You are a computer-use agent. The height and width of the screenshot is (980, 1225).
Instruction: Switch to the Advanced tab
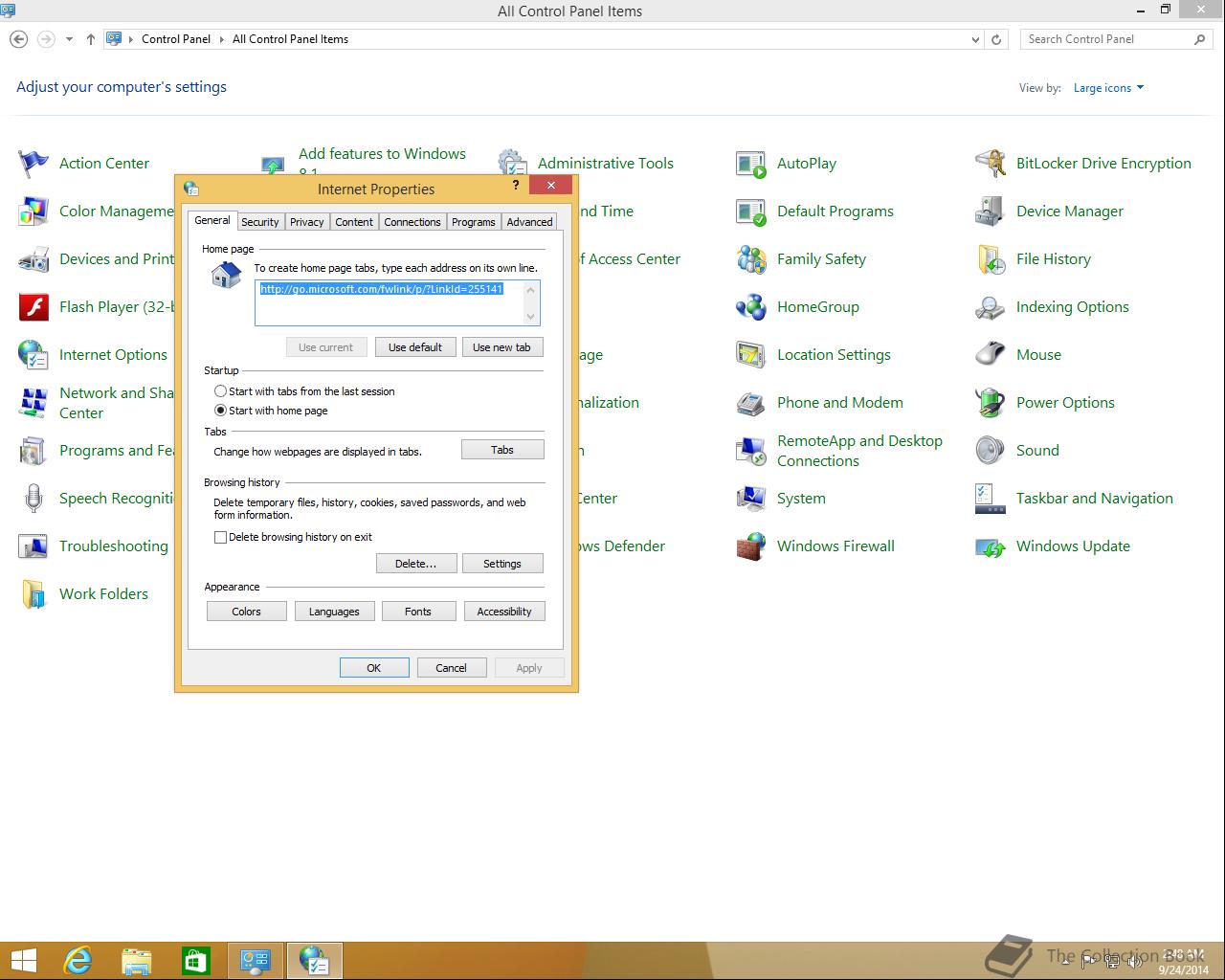530,222
